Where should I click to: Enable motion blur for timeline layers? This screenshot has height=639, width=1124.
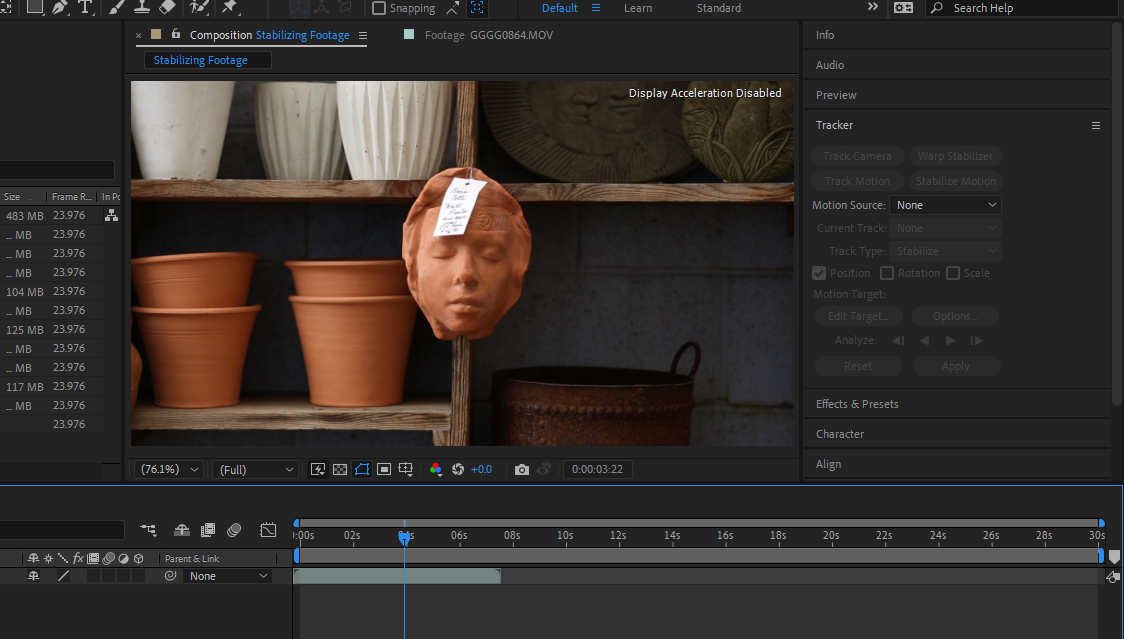pos(234,530)
